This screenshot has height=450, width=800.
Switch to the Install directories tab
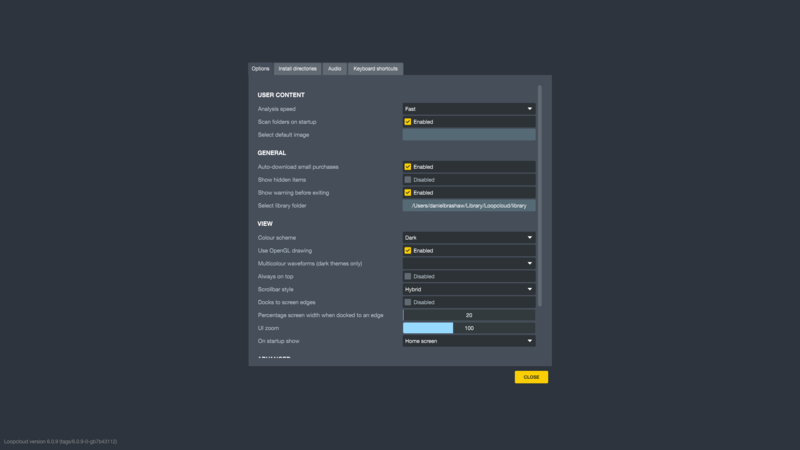click(x=297, y=69)
